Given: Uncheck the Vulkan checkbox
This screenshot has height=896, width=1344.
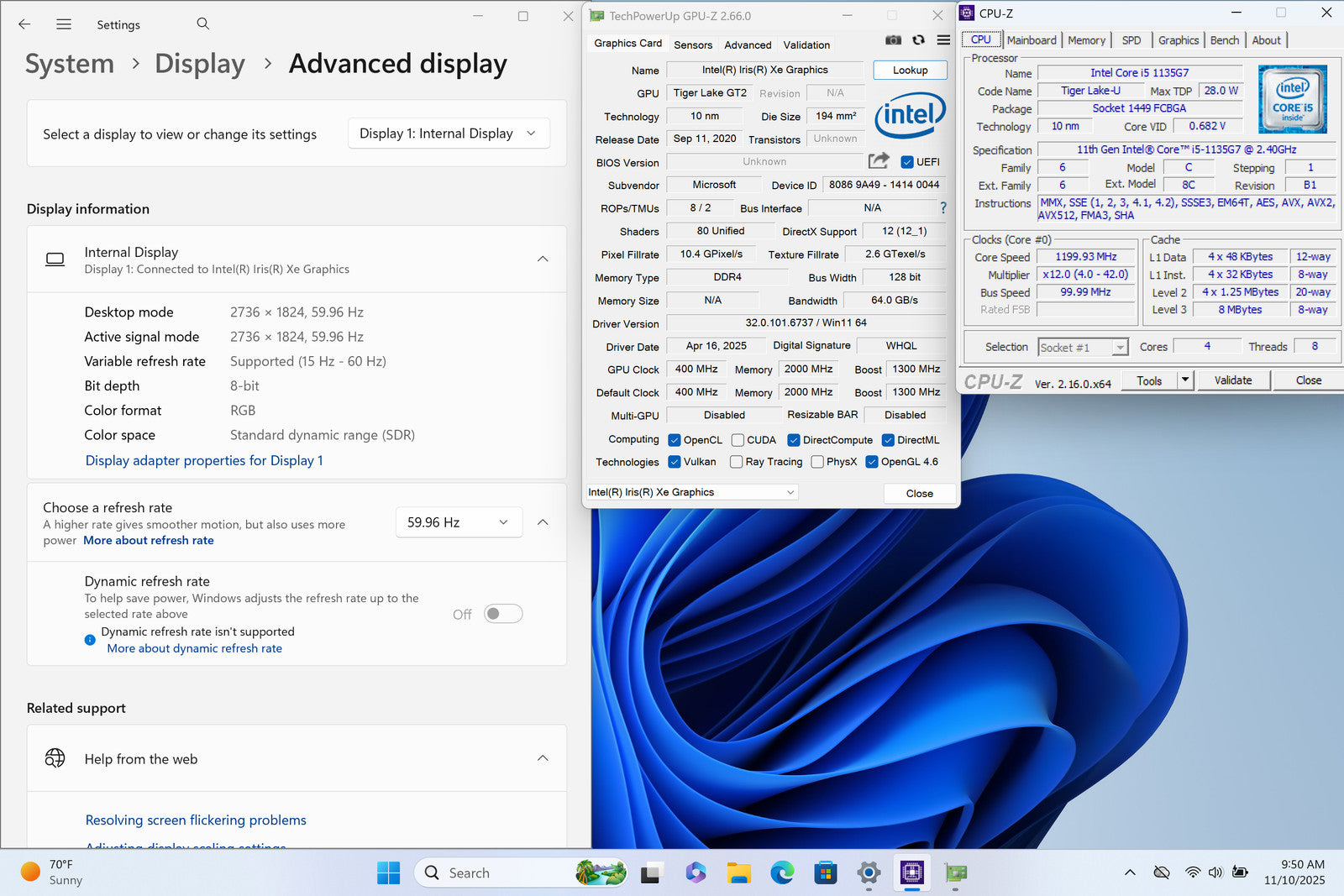Looking at the screenshot, I should [x=675, y=462].
